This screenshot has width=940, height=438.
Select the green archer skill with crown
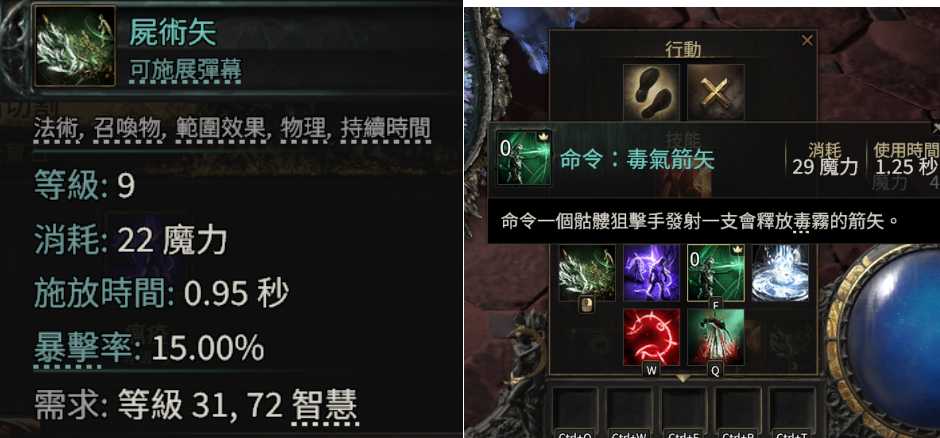point(716,273)
